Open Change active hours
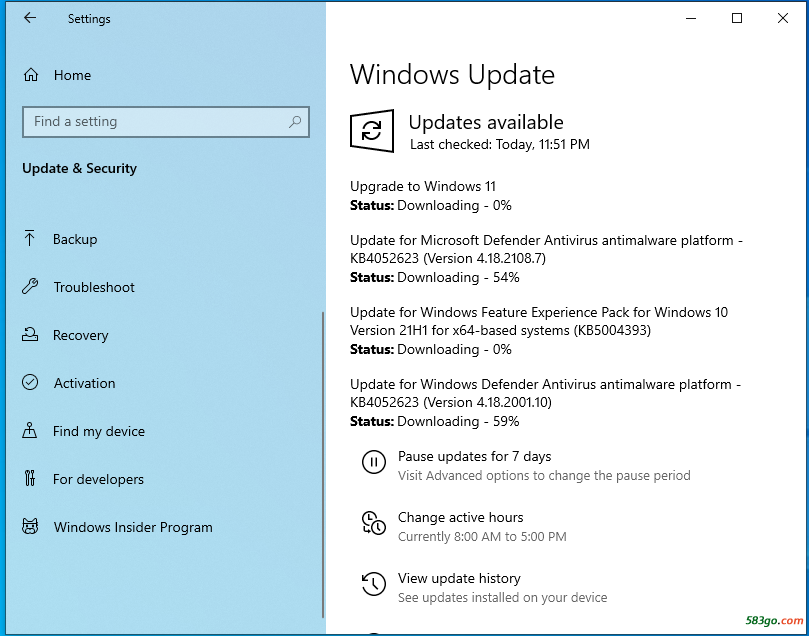This screenshot has width=809, height=636. click(x=460, y=517)
